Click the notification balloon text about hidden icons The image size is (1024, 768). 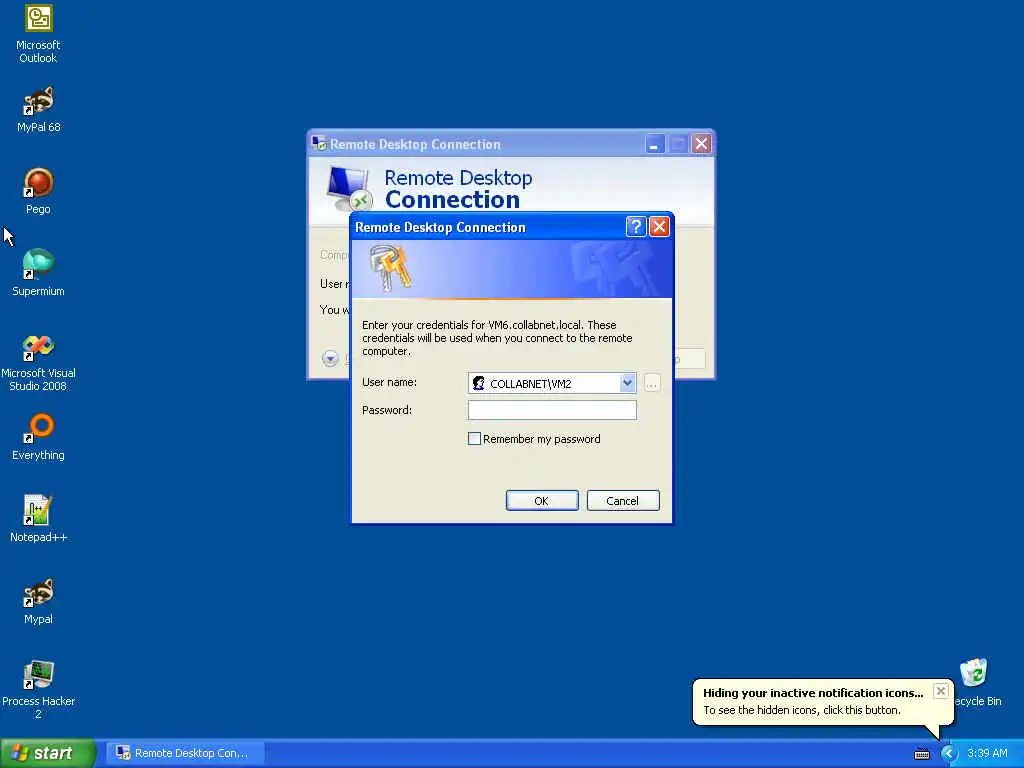(801, 710)
